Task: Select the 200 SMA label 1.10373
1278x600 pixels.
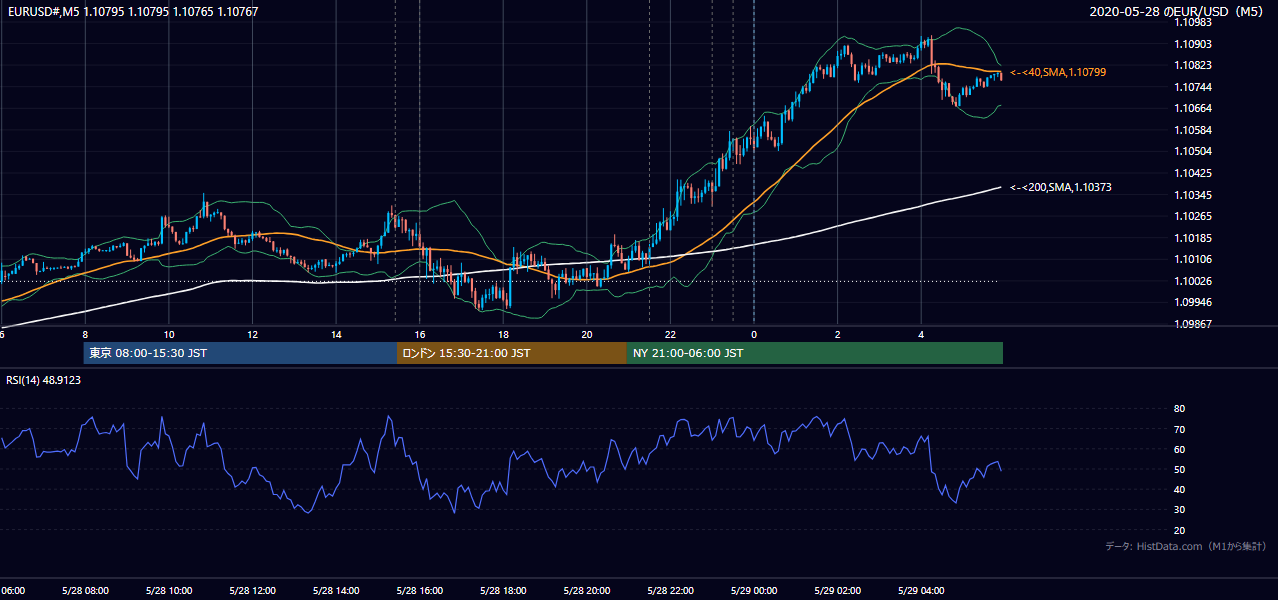Action: tap(1061, 187)
